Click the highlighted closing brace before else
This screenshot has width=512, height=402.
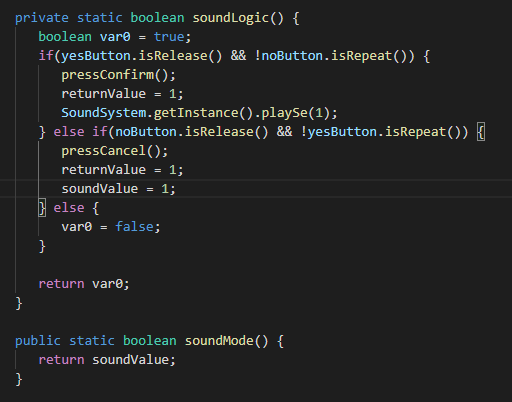42,208
